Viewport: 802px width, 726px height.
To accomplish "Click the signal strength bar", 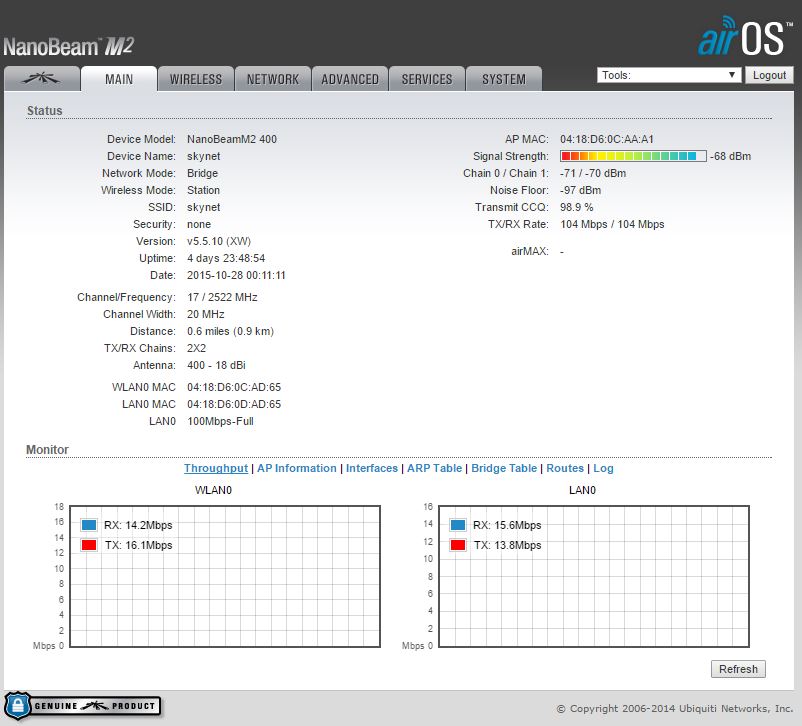I will click(632, 156).
